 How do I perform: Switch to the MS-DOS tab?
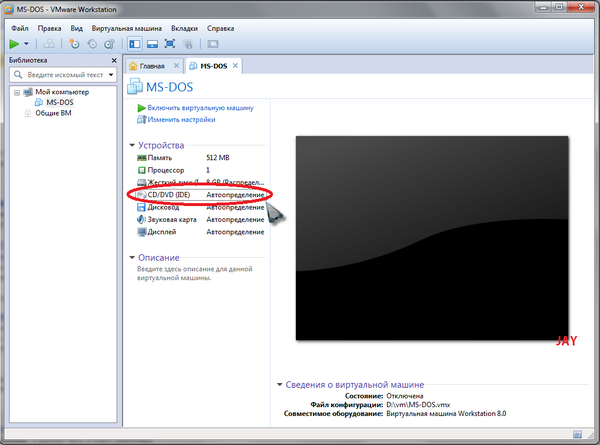(214, 66)
